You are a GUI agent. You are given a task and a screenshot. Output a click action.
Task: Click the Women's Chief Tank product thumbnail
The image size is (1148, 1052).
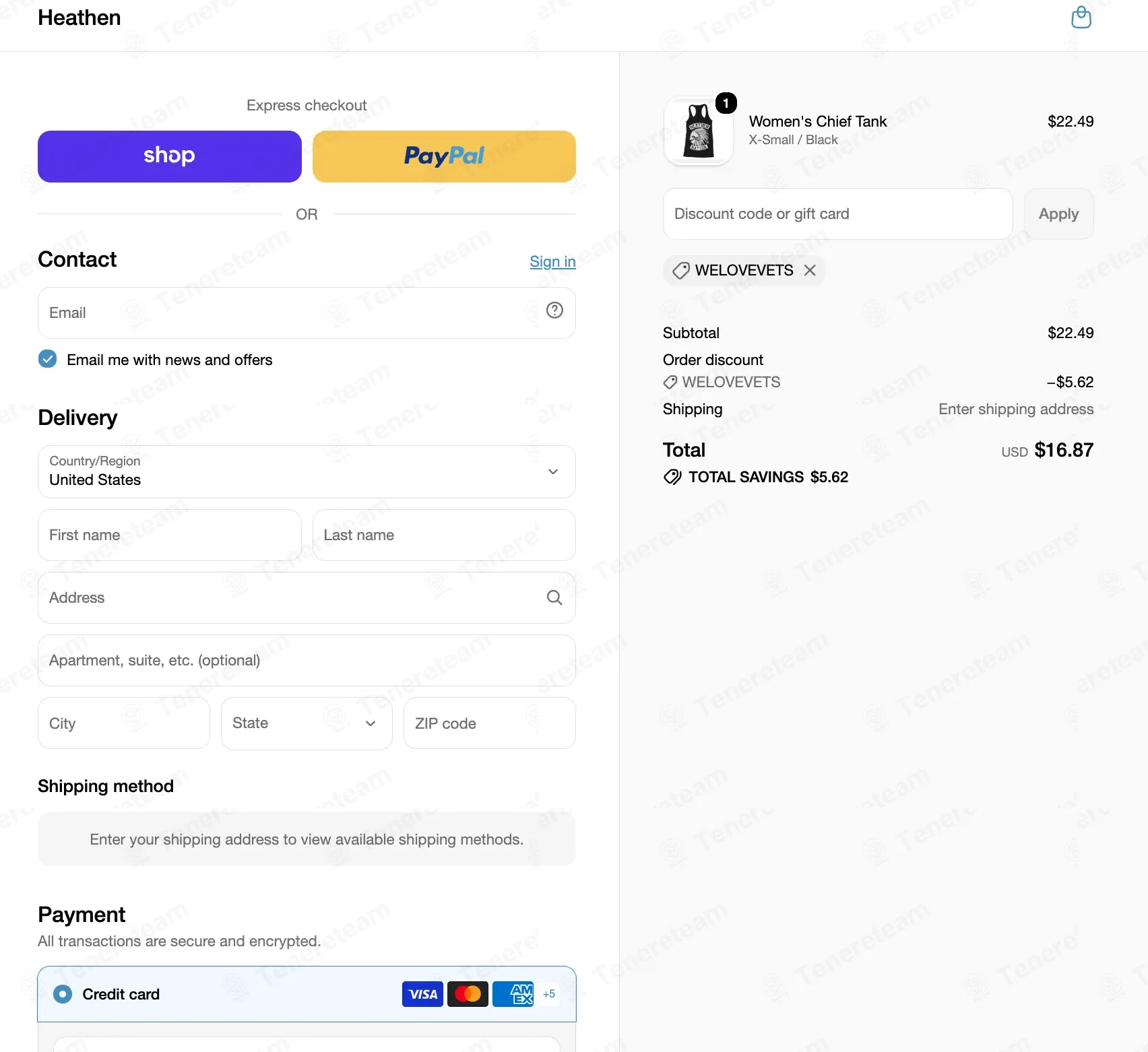coord(699,131)
